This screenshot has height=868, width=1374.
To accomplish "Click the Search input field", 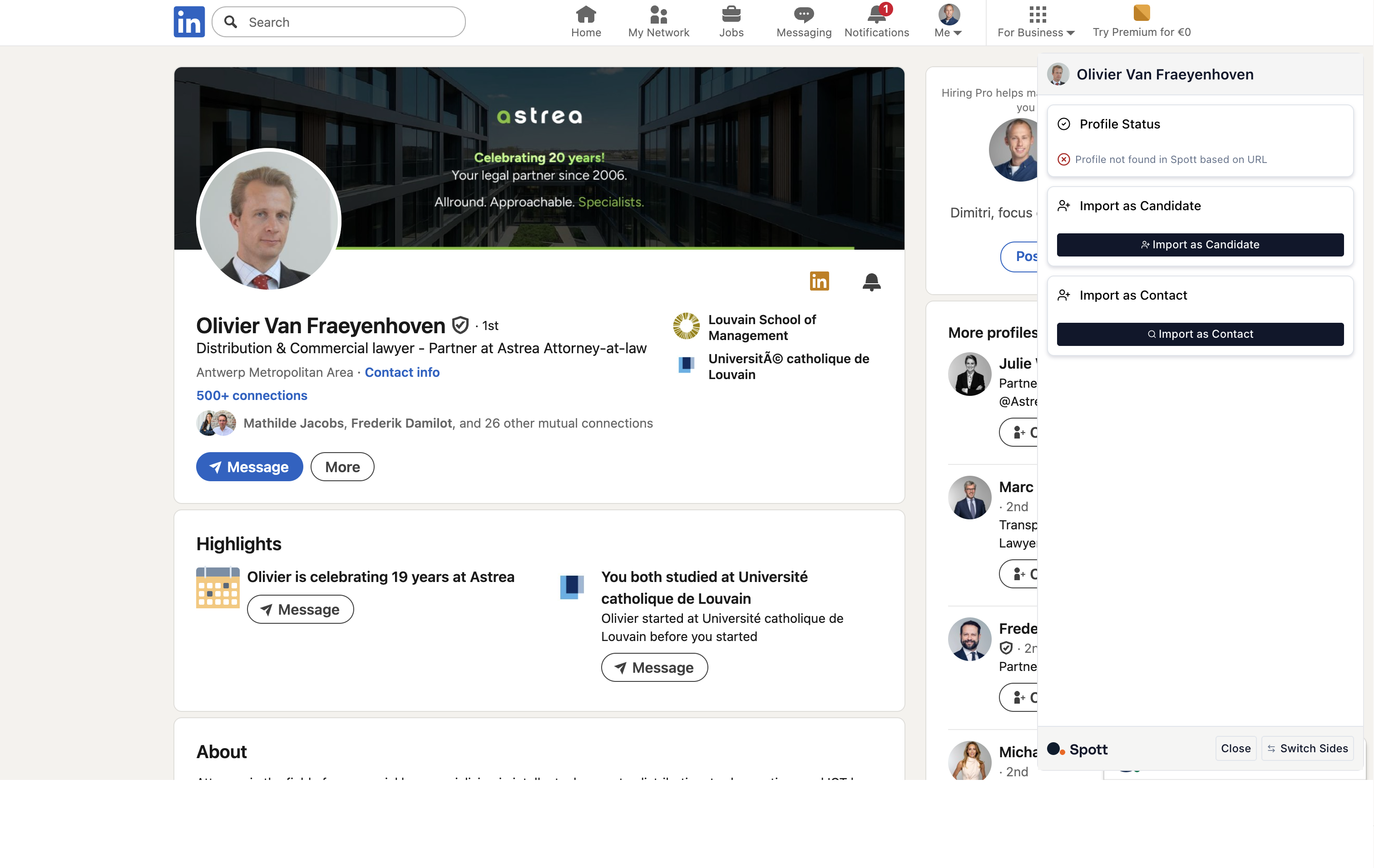I will [338, 22].
